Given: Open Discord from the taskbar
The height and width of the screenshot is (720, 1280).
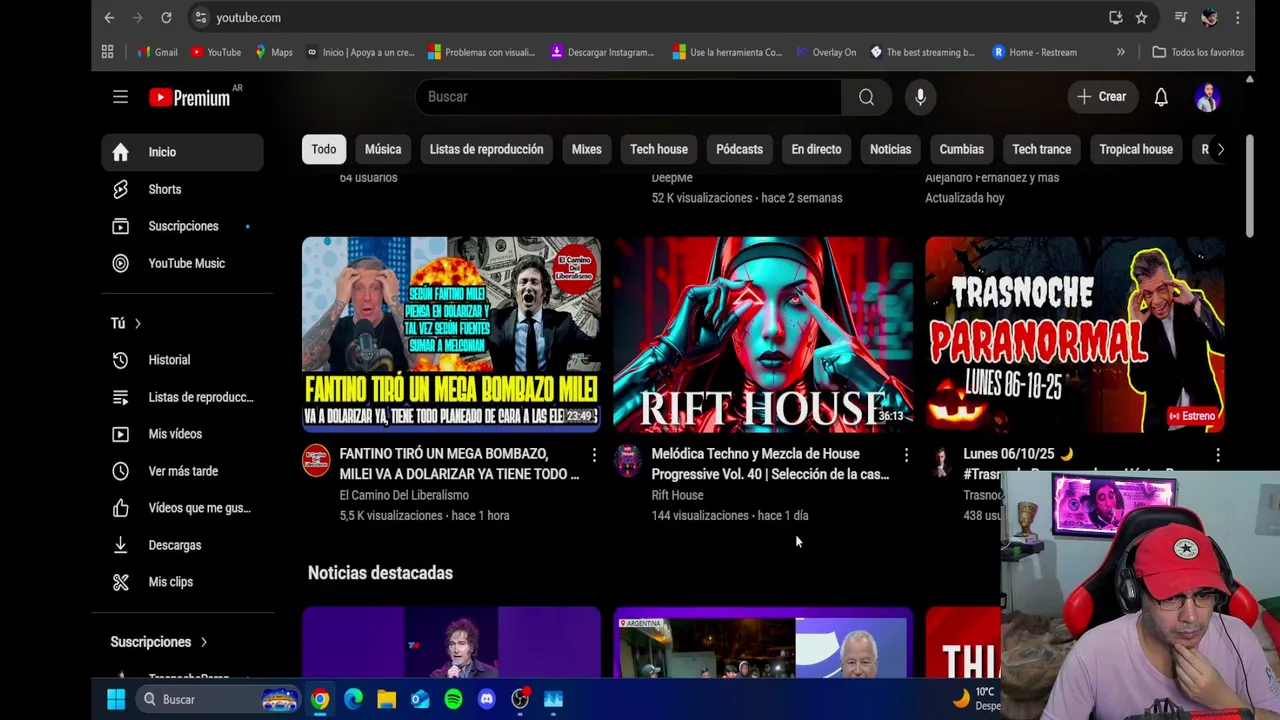Looking at the screenshot, I should 487,699.
